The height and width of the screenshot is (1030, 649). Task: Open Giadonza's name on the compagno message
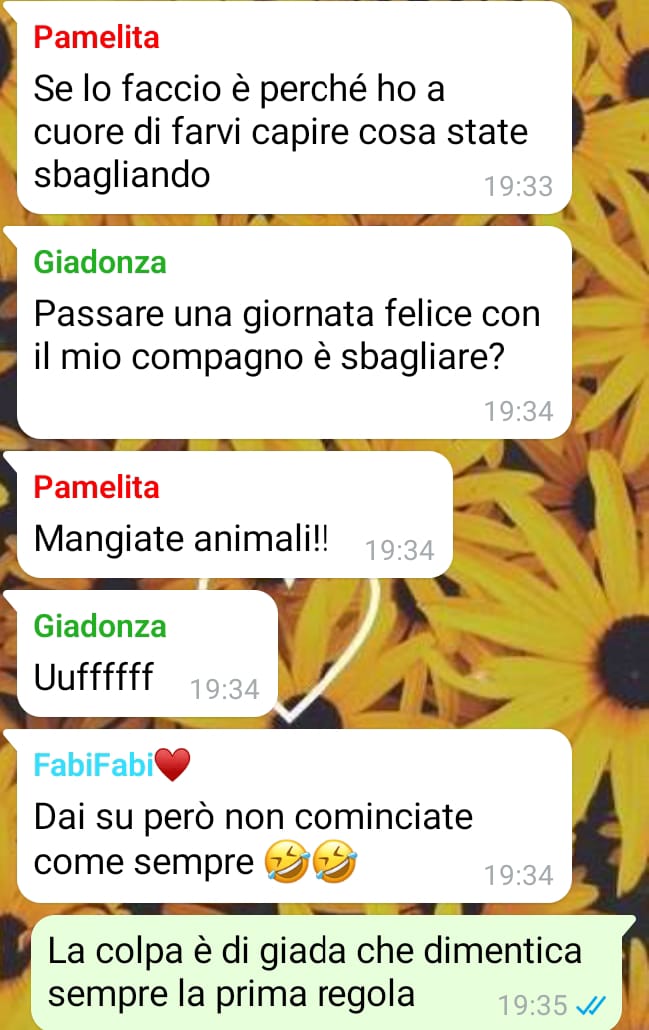(x=100, y=262)
